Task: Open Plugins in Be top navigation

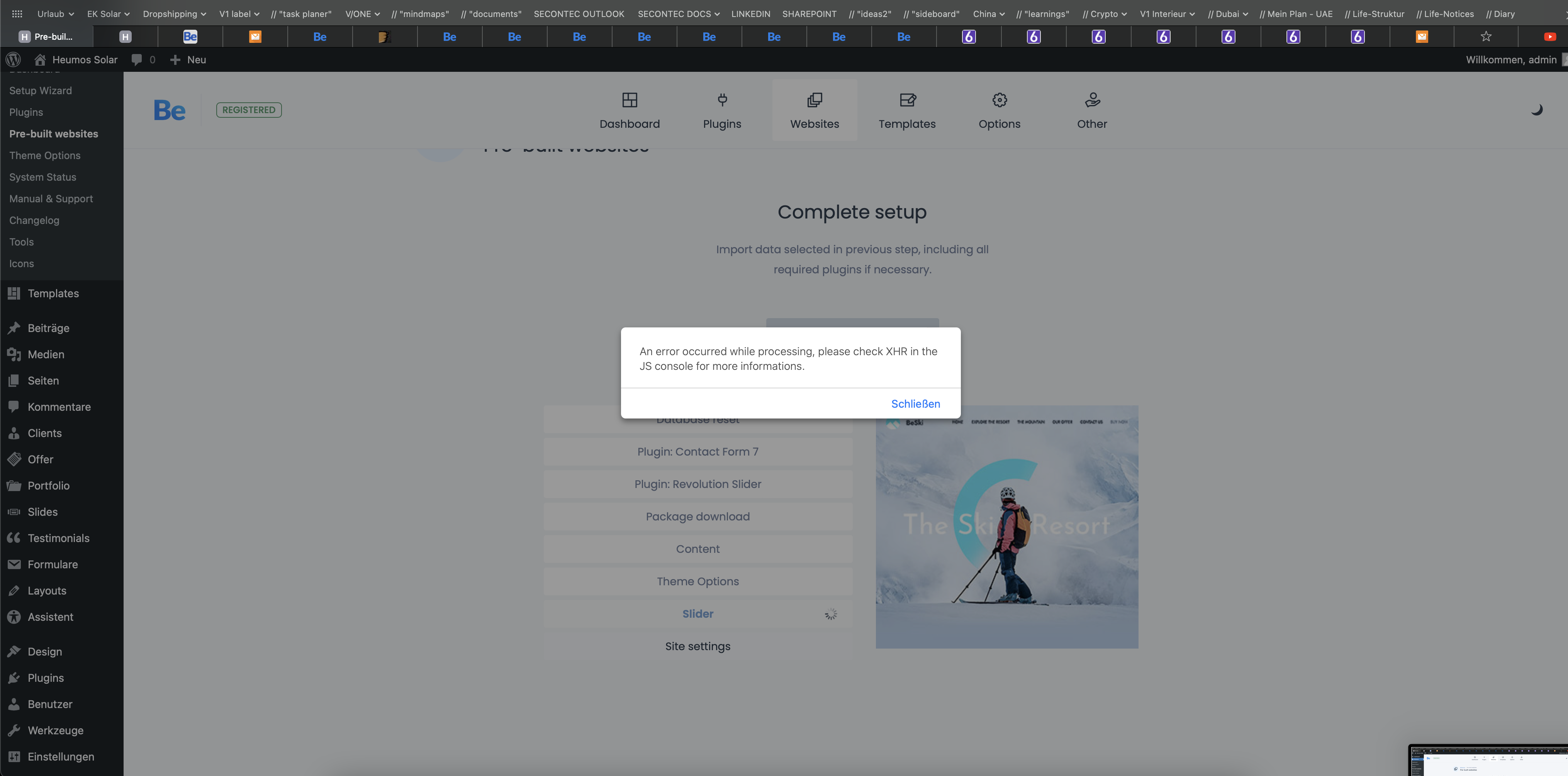Action: (722, 110)
